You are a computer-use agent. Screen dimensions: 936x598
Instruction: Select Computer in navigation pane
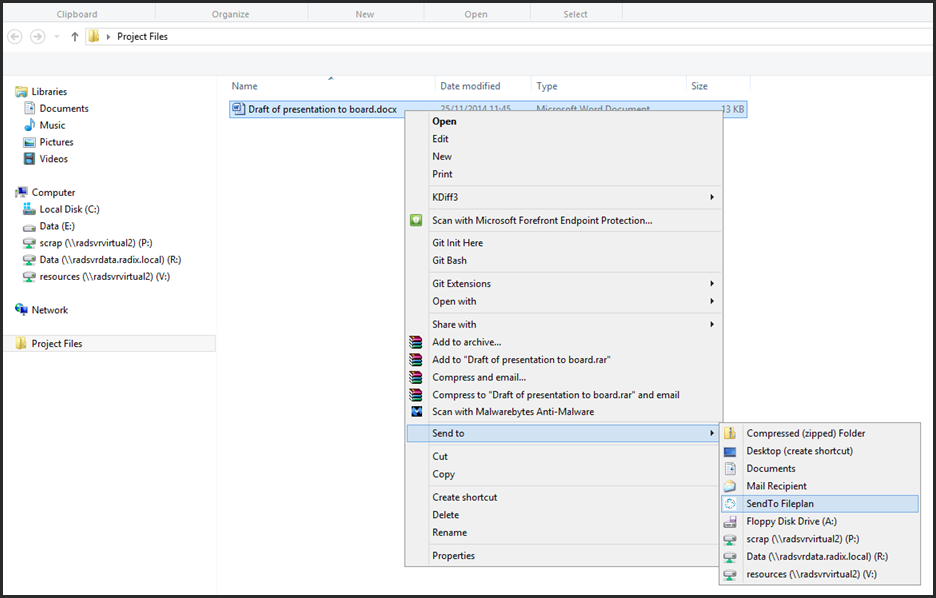(53, 192)
